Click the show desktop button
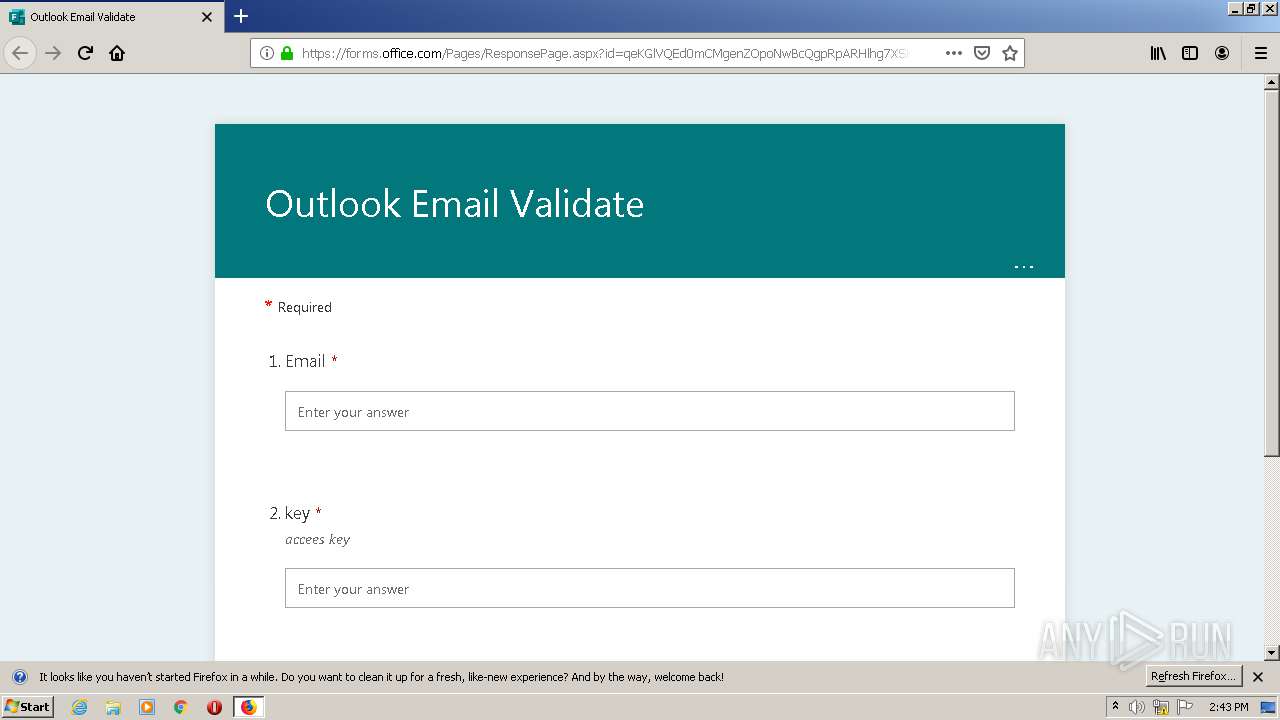 1268,707
